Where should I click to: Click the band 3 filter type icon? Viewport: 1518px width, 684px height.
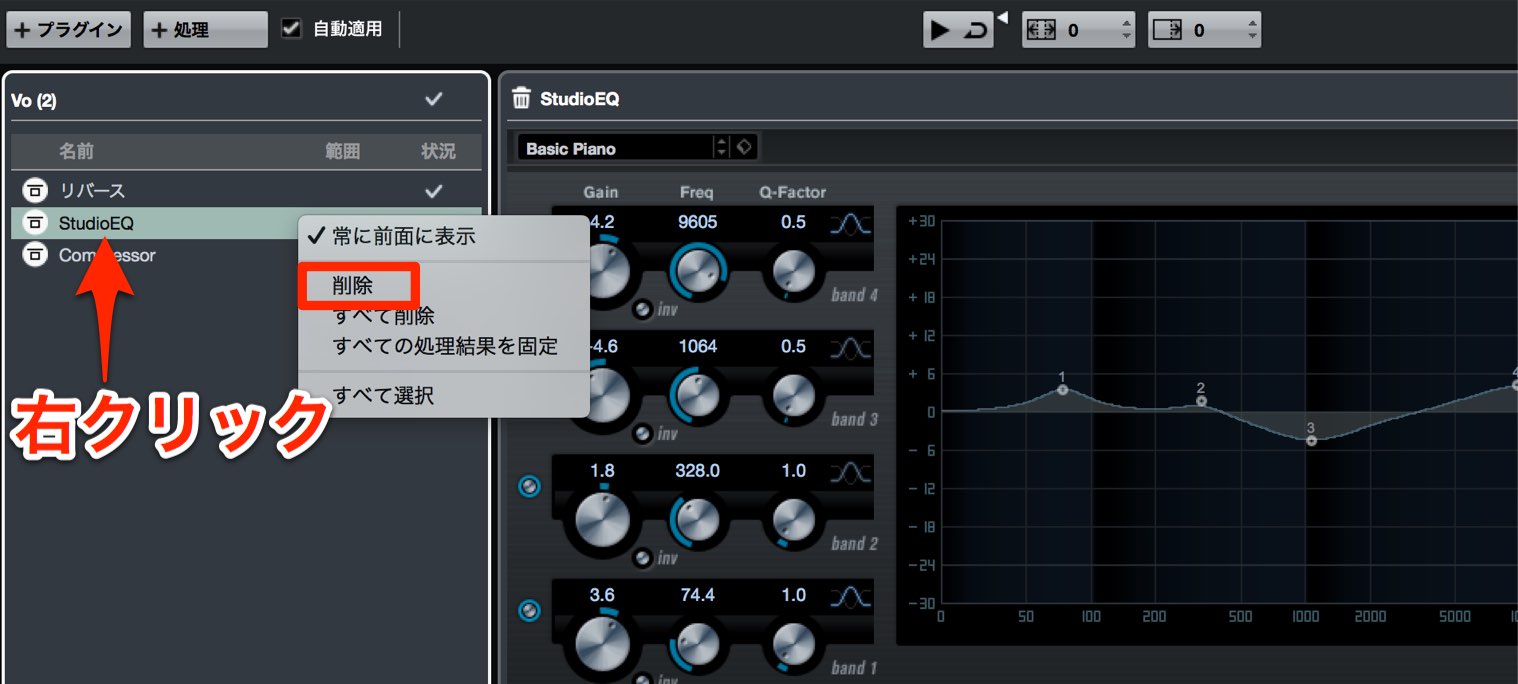click(x=851, y=347)
